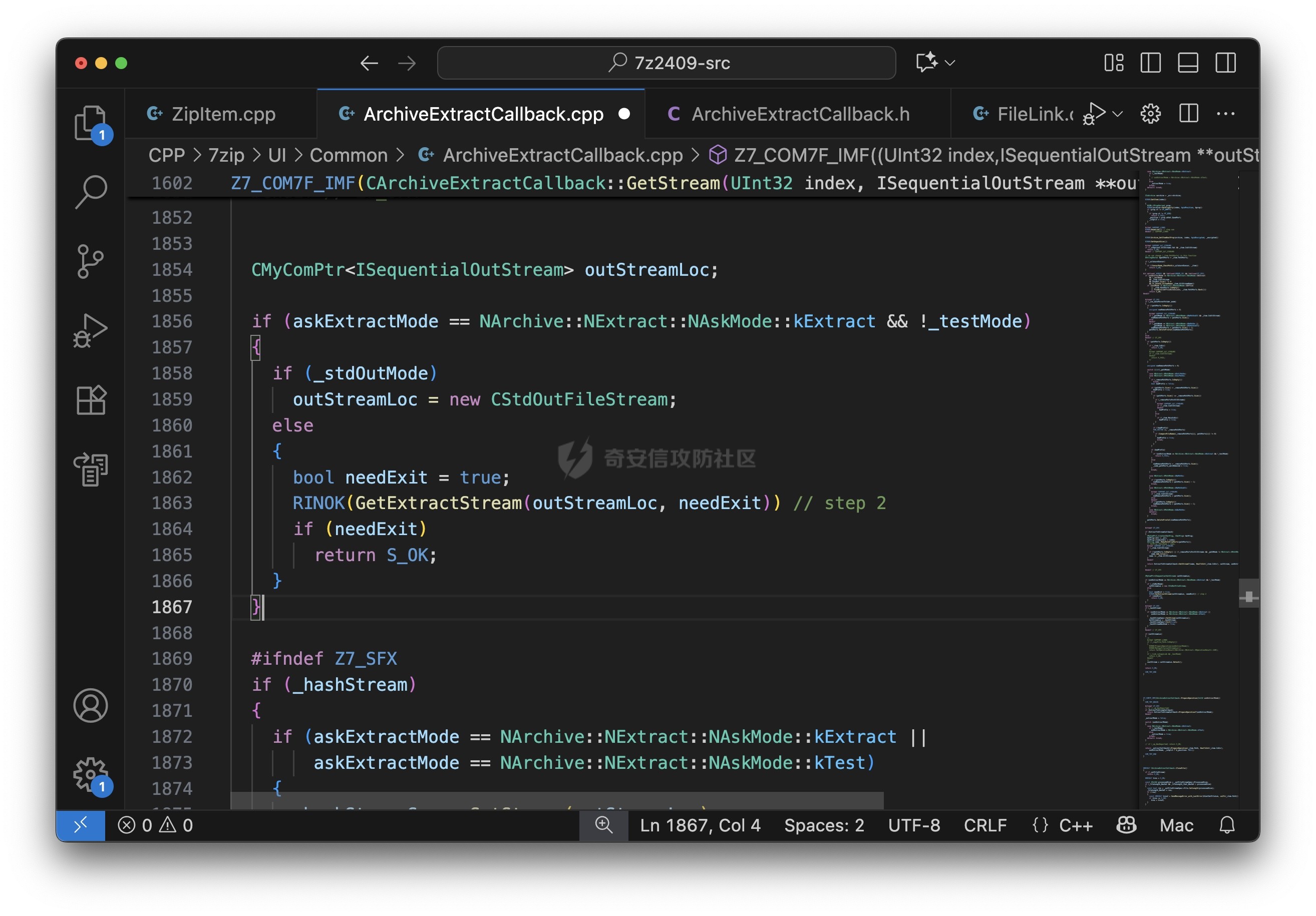Expand the Run or Debug dropdown arrow
The image size is (1316, 916).
(1117, 114)
